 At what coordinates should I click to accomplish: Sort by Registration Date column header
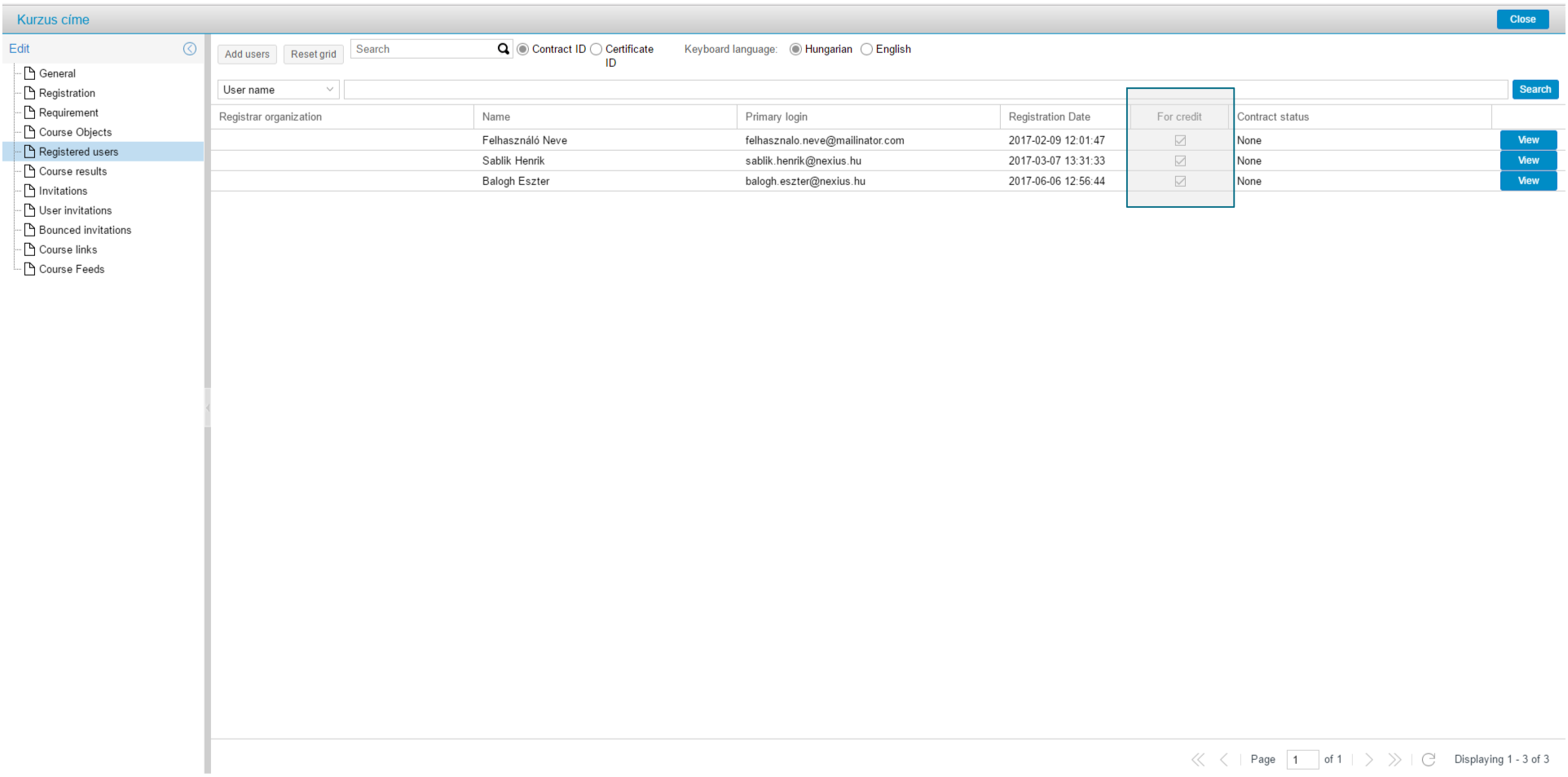[x=1049, y=117]
